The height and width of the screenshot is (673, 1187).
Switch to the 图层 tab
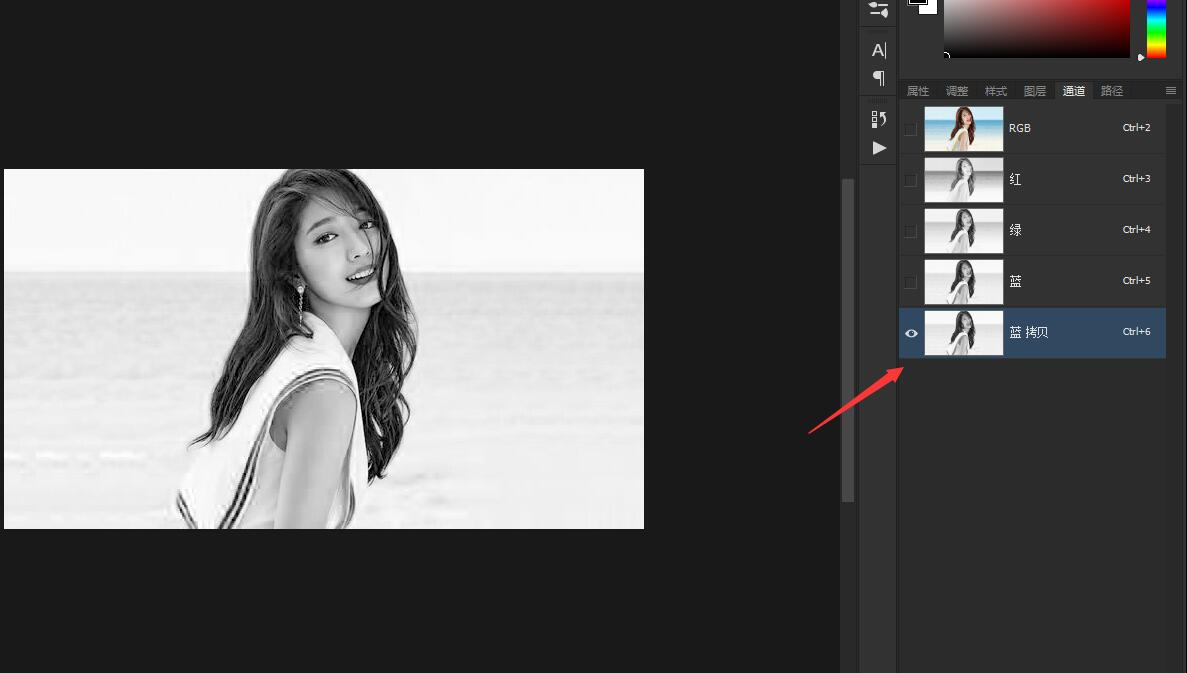(x=1035, y=91)
